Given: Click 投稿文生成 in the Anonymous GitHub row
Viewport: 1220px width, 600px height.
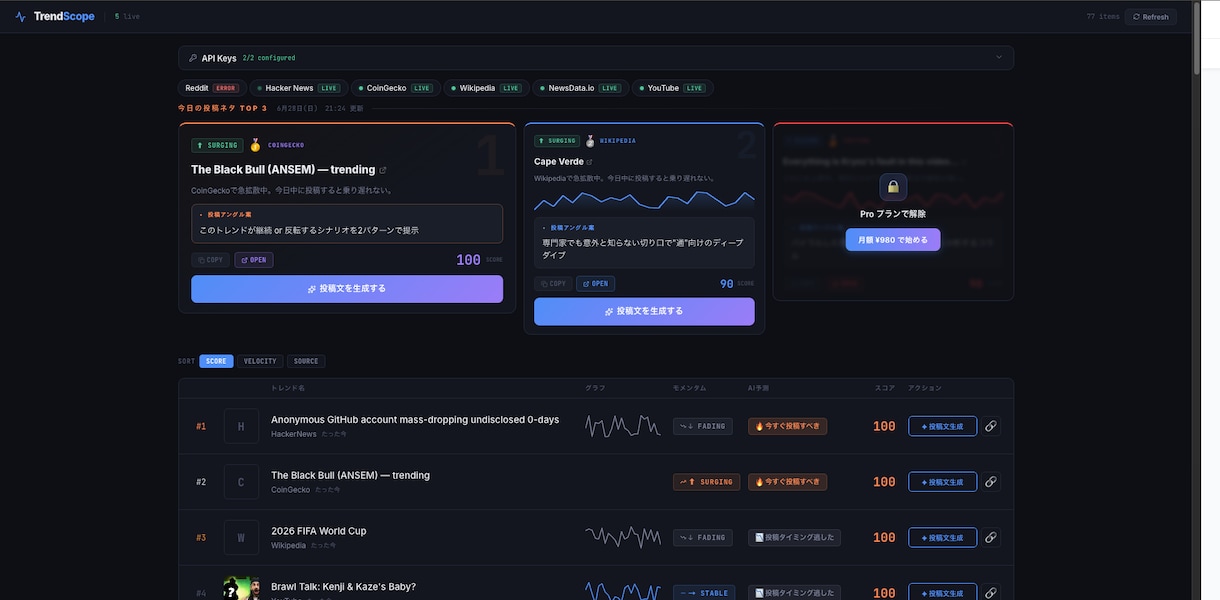Looking at the screenshot, I should tap(942, 426).
